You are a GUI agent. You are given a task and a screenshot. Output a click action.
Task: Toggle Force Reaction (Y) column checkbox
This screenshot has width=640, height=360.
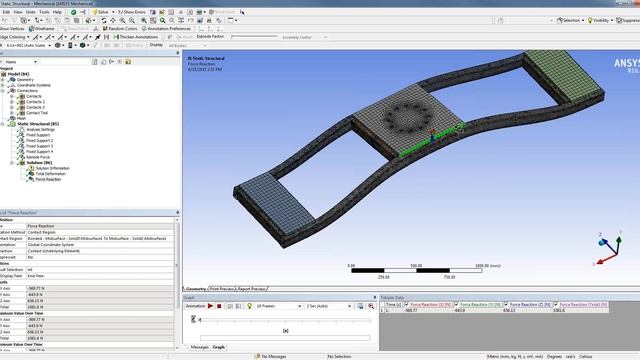click(x=456, y=304)
